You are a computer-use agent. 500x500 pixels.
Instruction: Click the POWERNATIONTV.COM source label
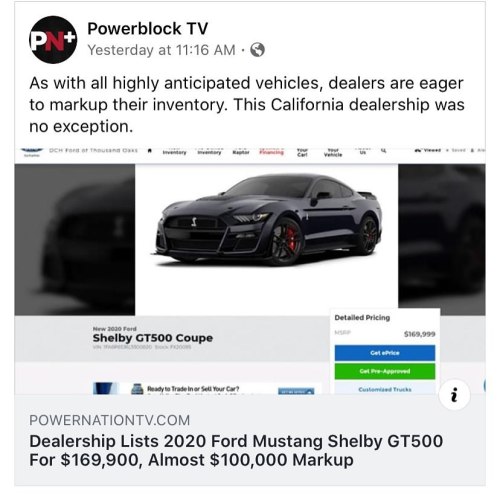(x=110, y=420)
